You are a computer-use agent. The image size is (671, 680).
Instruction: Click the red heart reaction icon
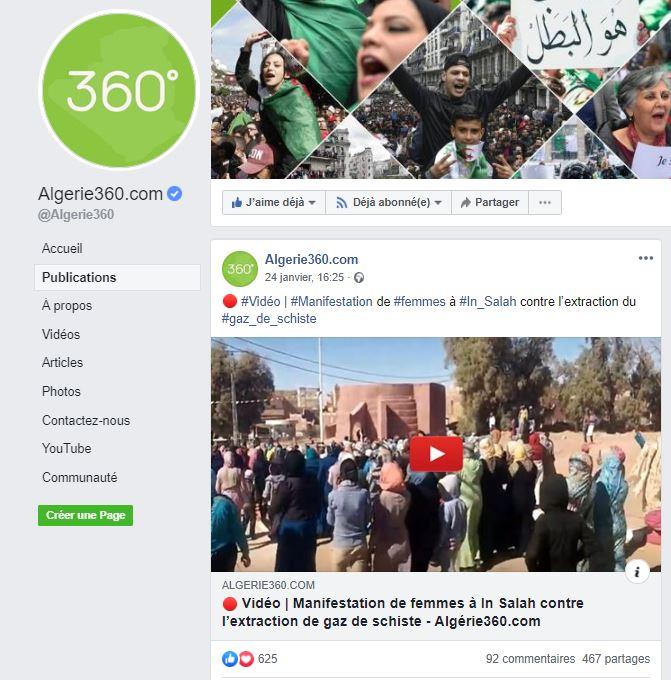click(246, 659)
